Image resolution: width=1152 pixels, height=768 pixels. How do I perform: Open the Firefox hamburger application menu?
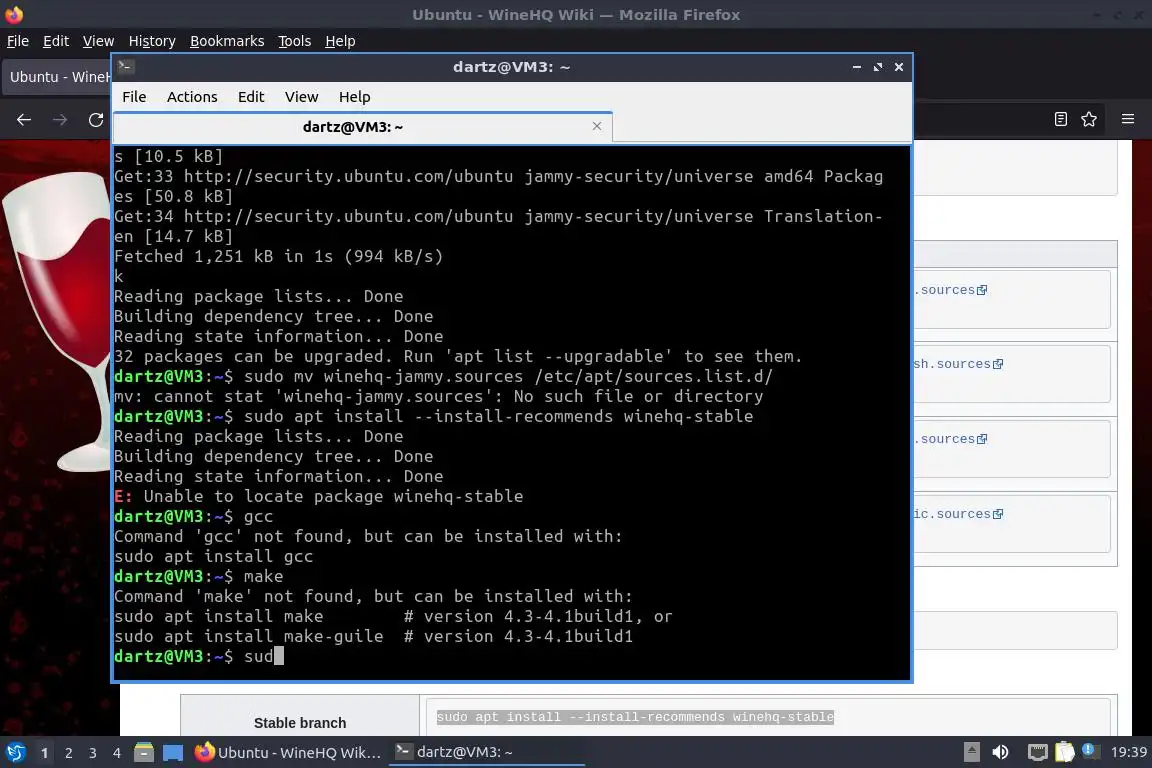[1128, 119]
